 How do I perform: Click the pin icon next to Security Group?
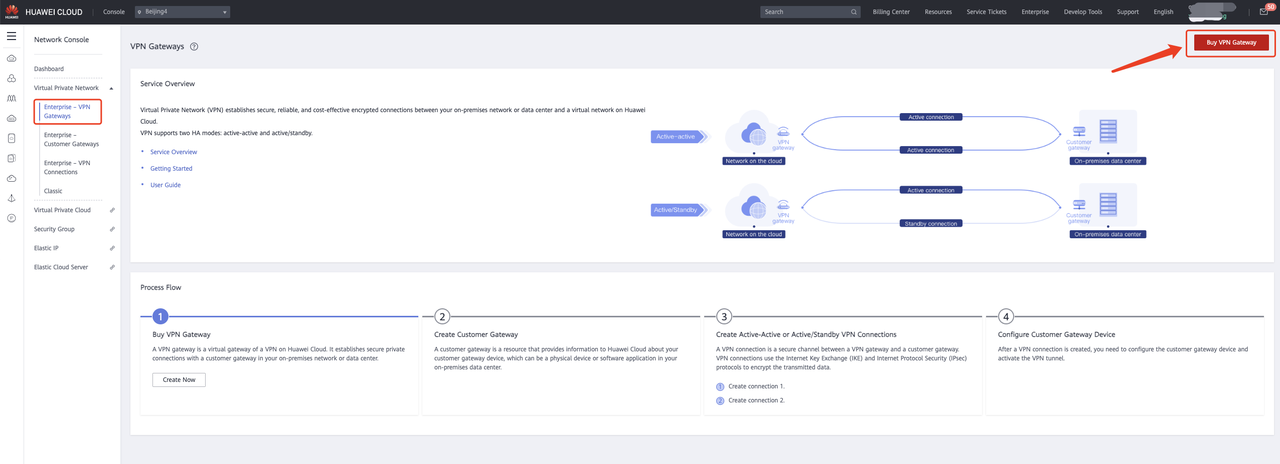[112, 229]
